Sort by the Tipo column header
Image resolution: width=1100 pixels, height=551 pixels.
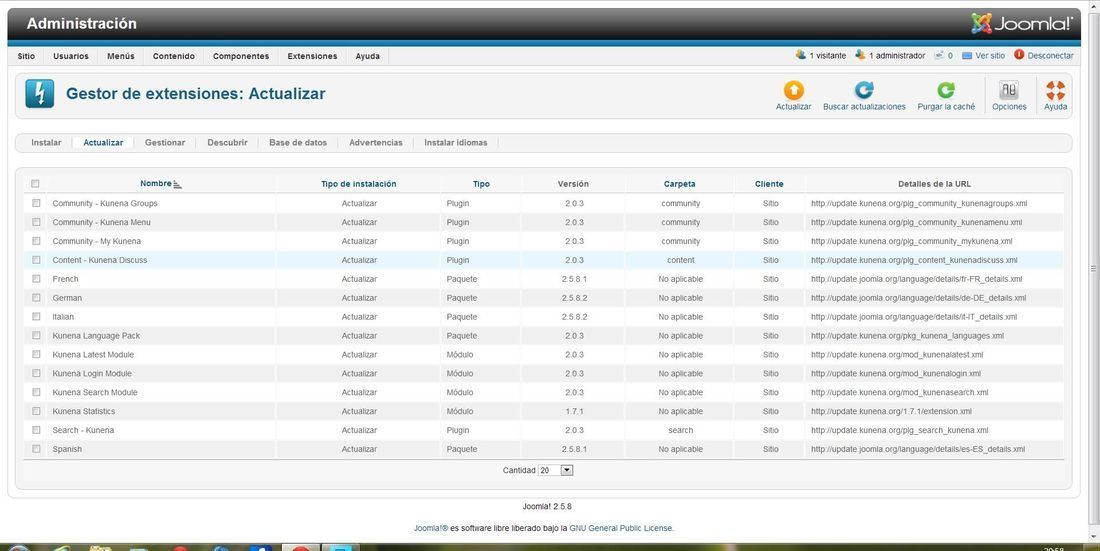[x=481, y=184]
